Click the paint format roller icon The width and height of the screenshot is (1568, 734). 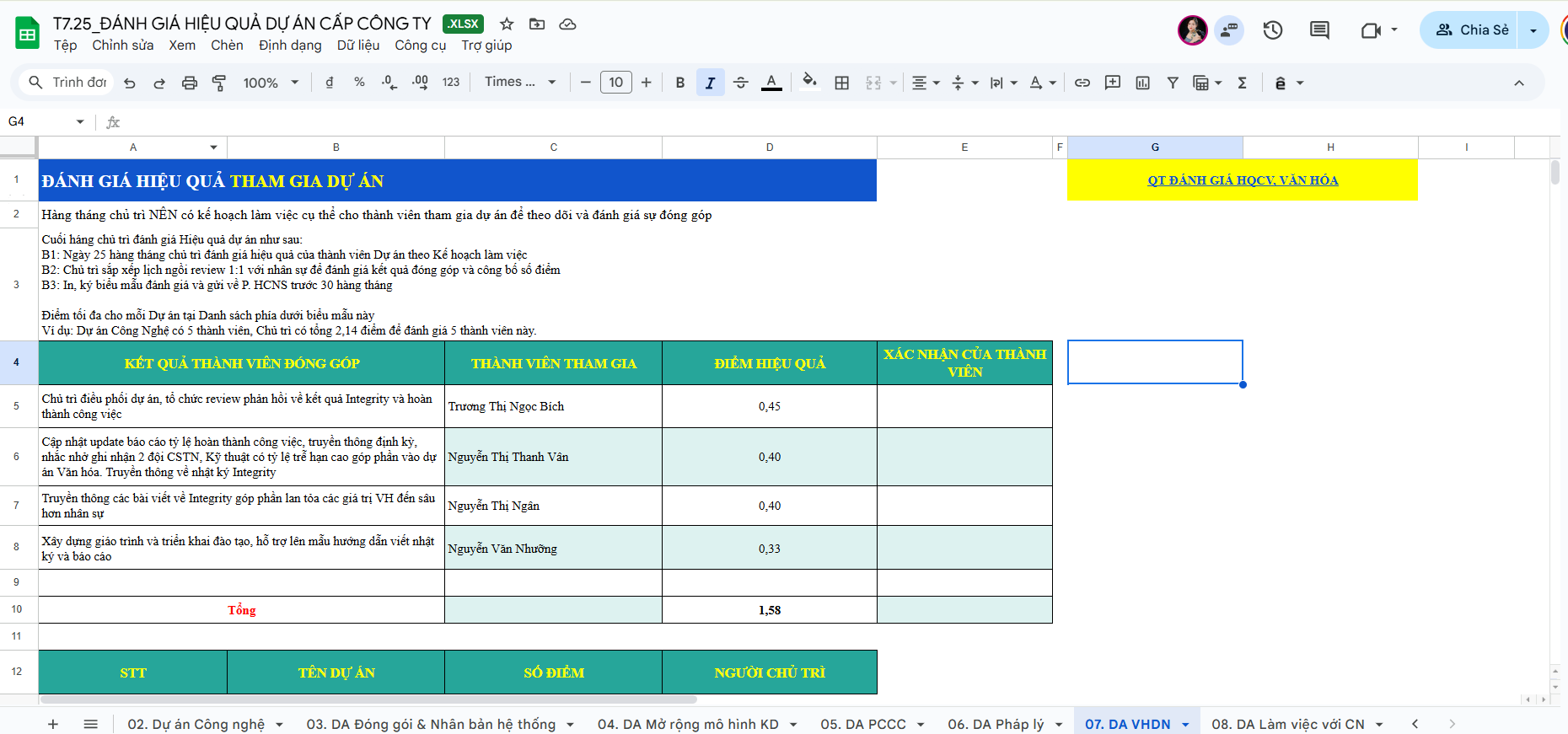(219, 83)
